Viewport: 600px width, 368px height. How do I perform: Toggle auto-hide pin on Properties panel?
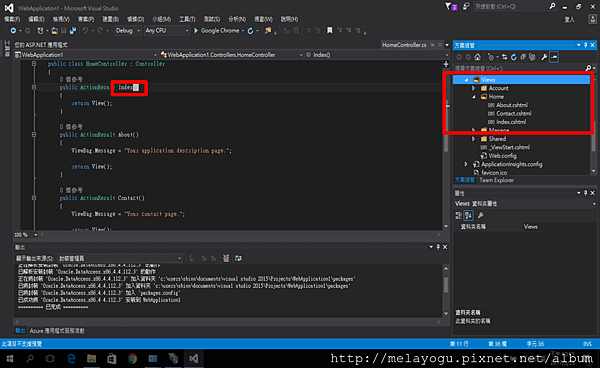[585, 193]
